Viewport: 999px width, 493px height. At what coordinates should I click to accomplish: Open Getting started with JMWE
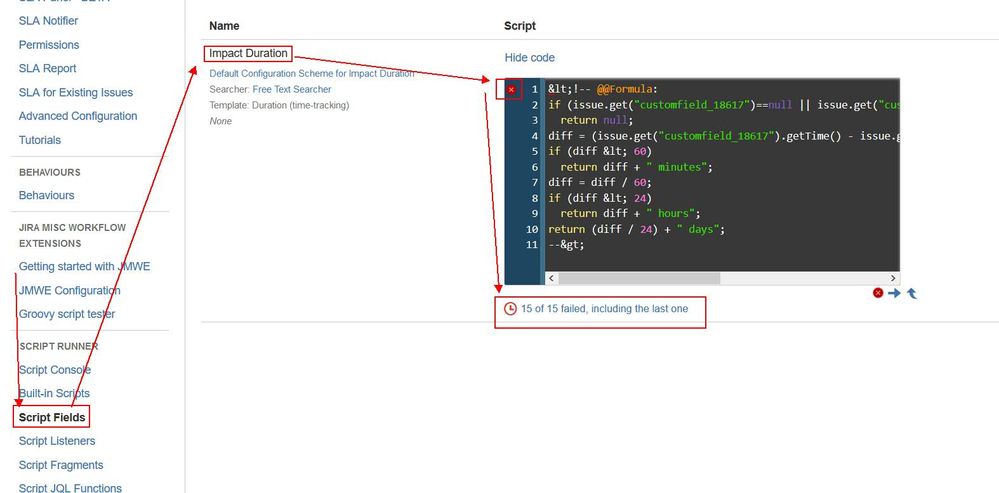click(85, 266)
